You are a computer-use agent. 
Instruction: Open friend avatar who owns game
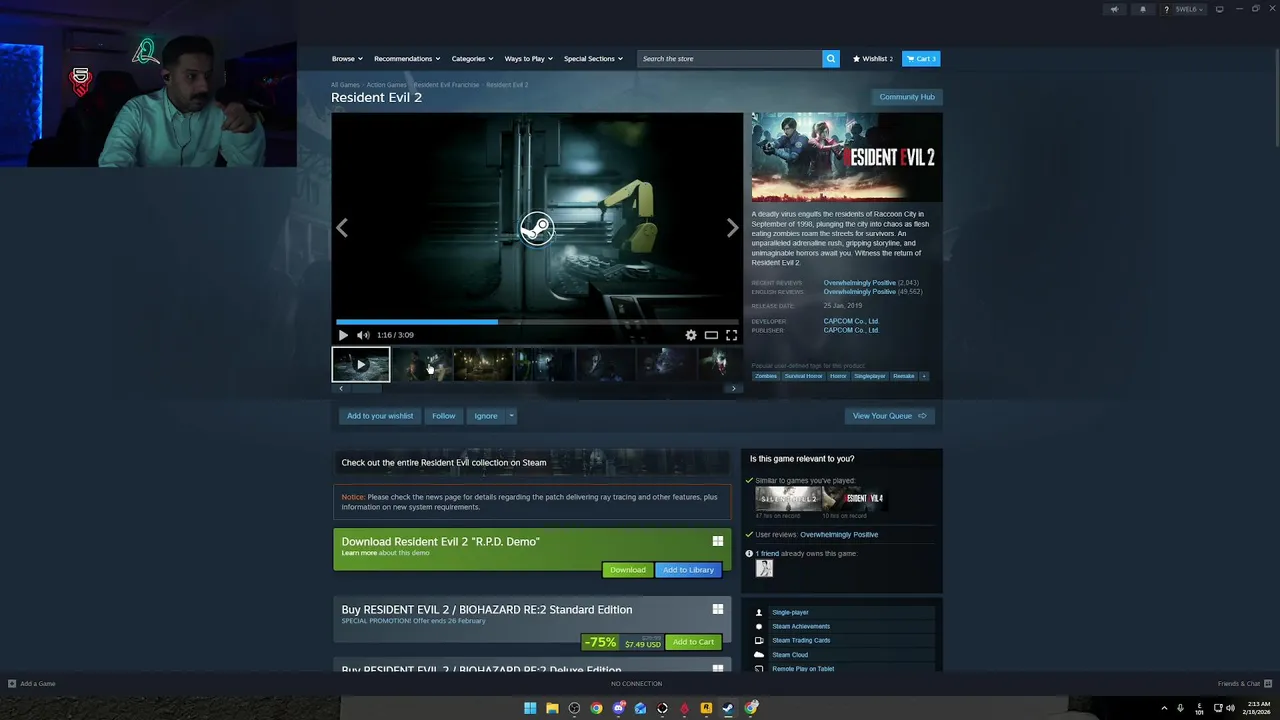[764, 569]
